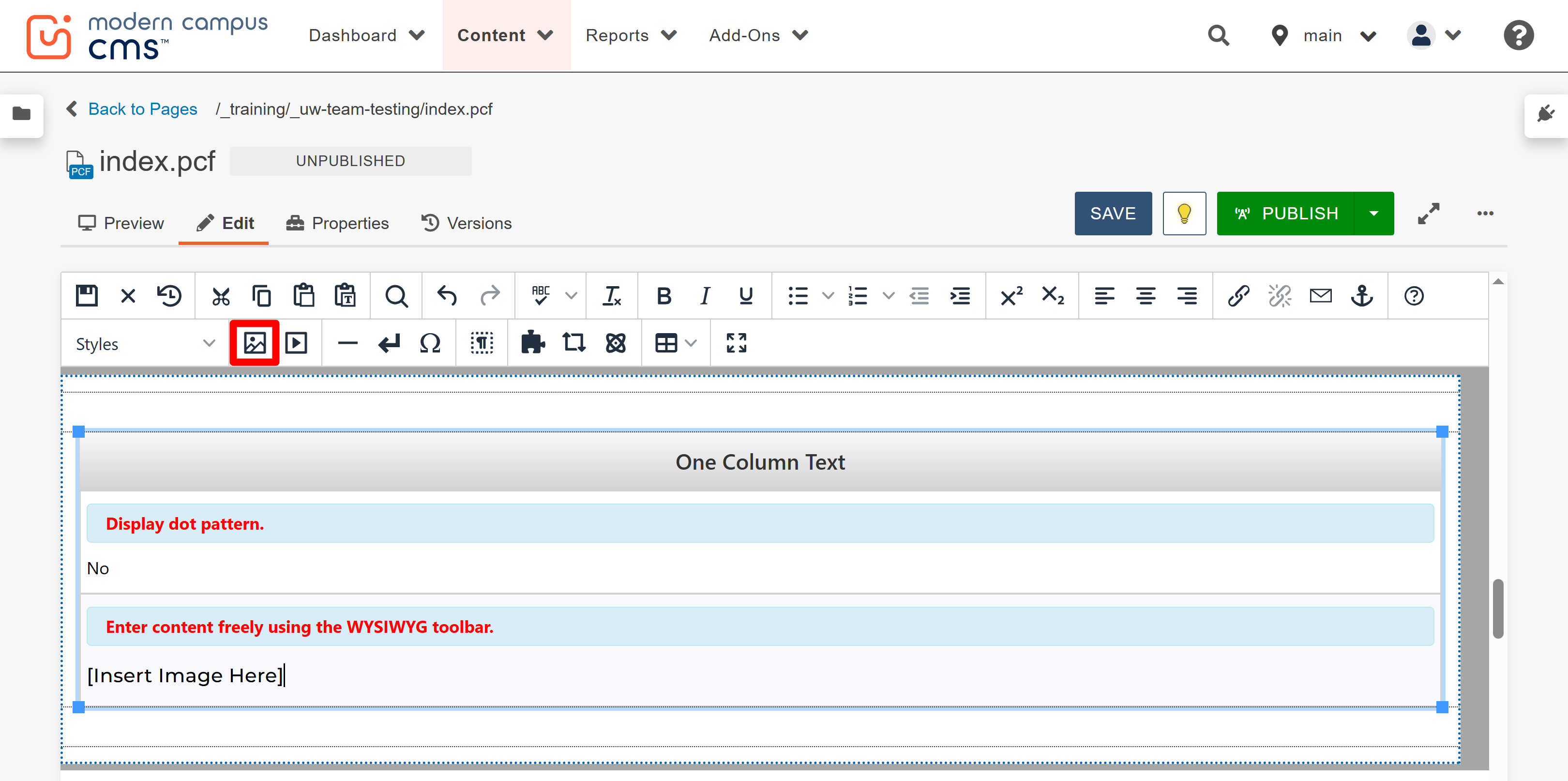Expand the Publish button dropdown arrow
Viewport: 1568px width, 781px height.
point(1374,213)
